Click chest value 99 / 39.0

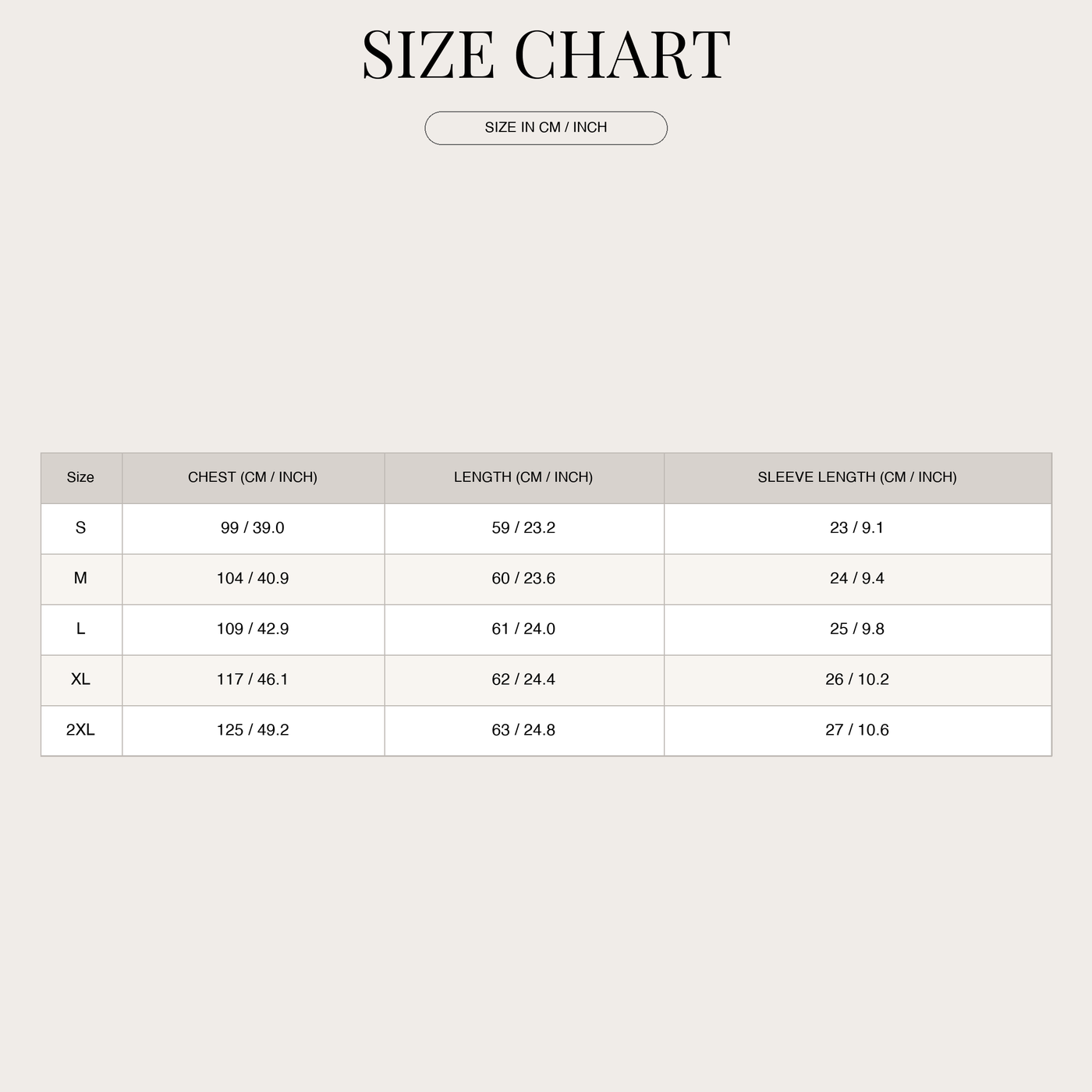[x=253, y=528]
